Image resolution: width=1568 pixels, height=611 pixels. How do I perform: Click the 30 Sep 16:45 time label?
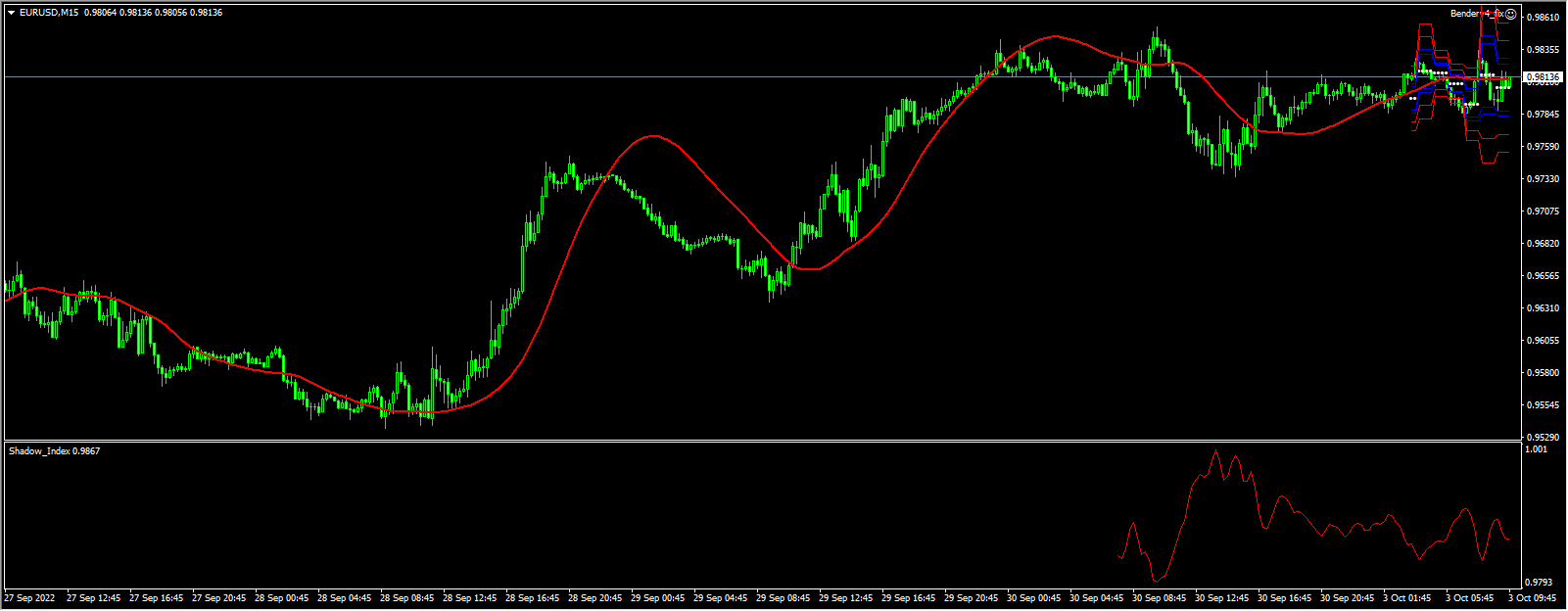coord(1285,597)
